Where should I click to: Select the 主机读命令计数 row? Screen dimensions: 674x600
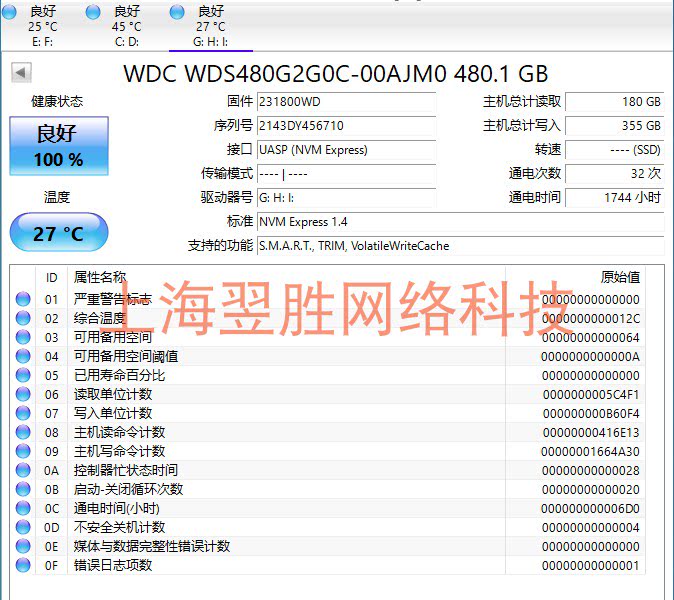(x=328, y=432)
